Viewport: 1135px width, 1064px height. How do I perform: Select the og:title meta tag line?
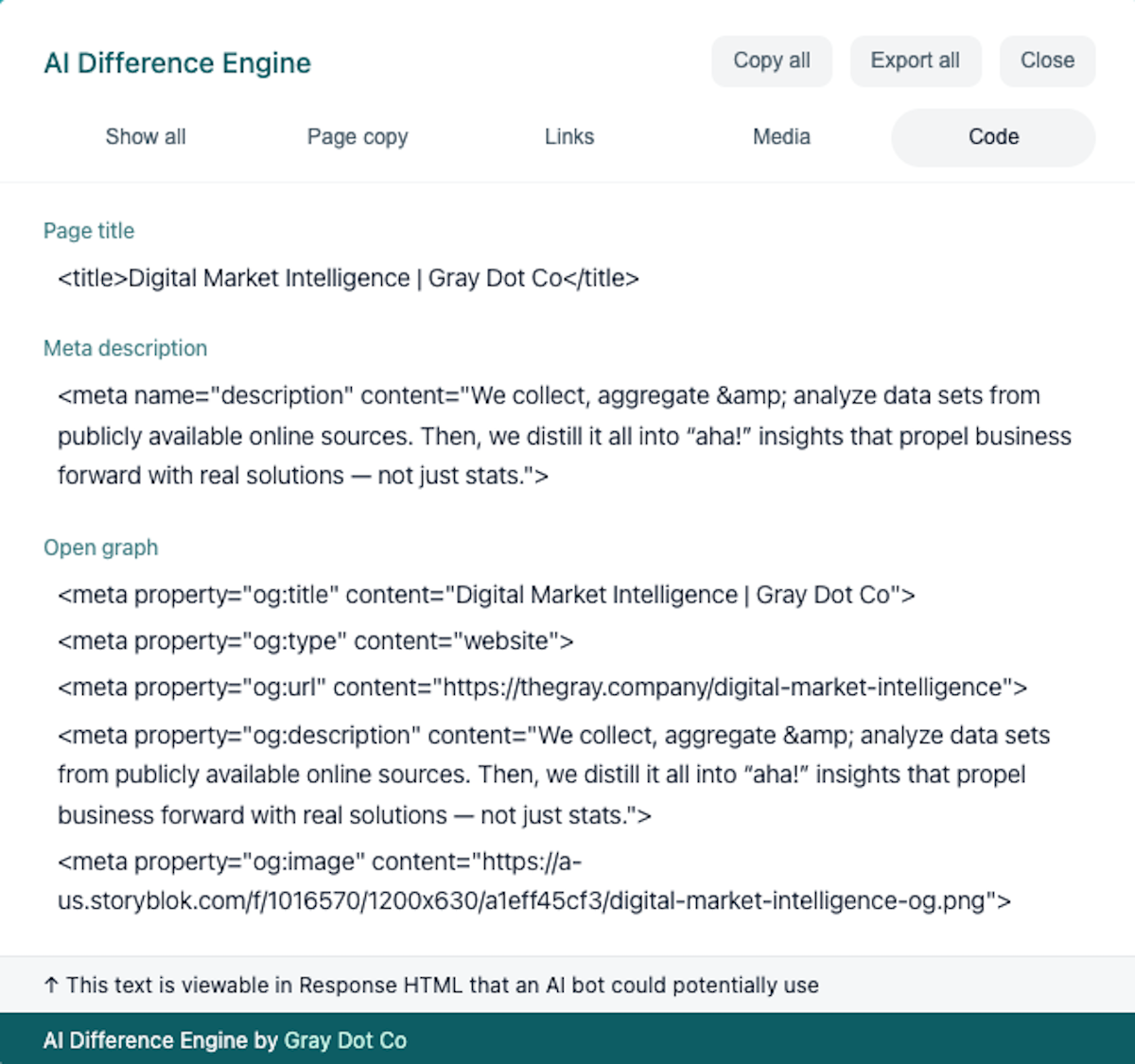tap(486, 595)
